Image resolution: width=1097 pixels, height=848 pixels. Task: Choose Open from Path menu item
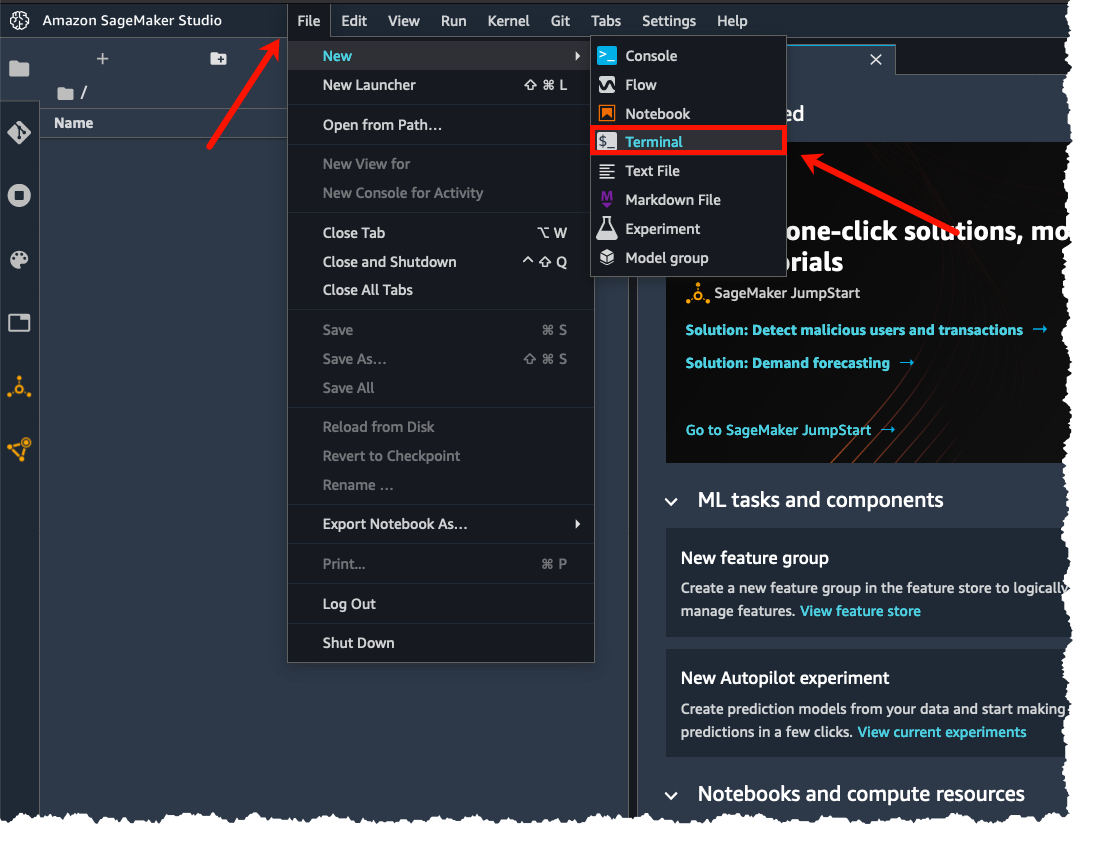coord(441,125)
